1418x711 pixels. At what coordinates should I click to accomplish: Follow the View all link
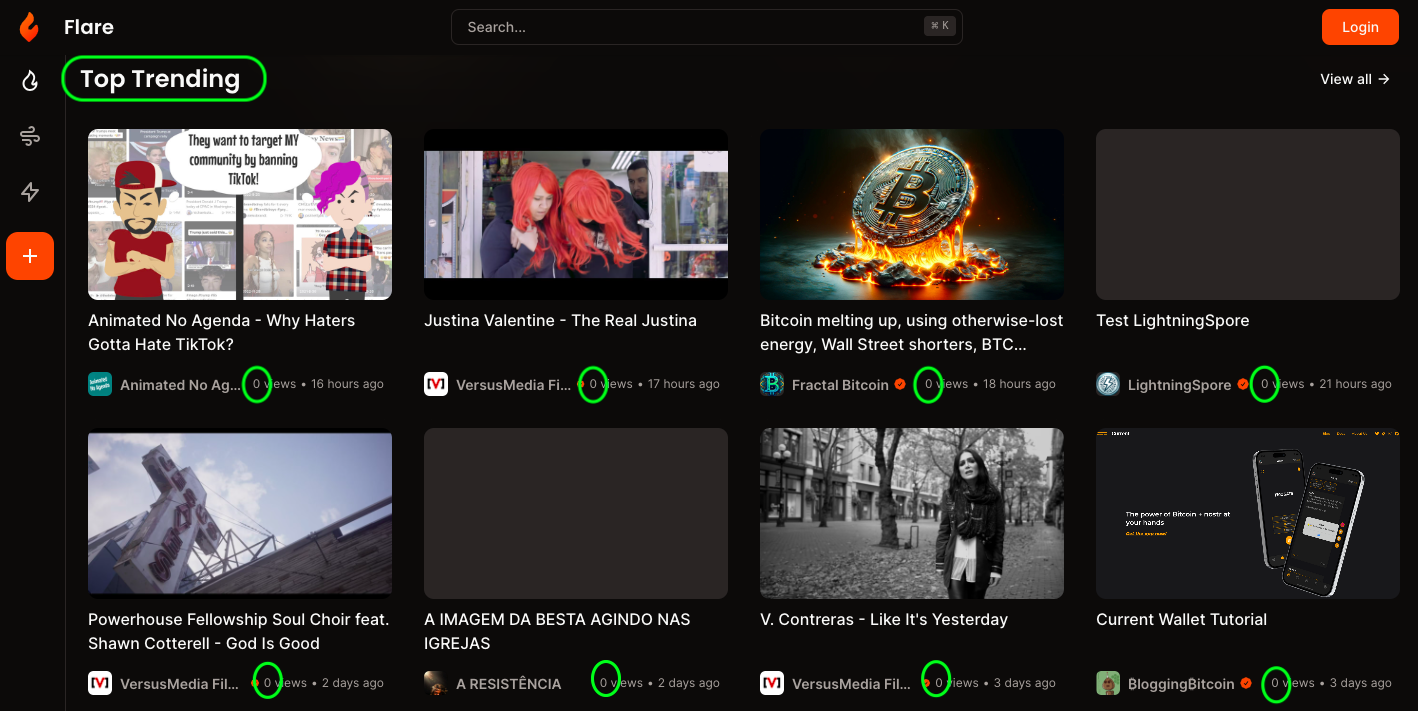1354,79
